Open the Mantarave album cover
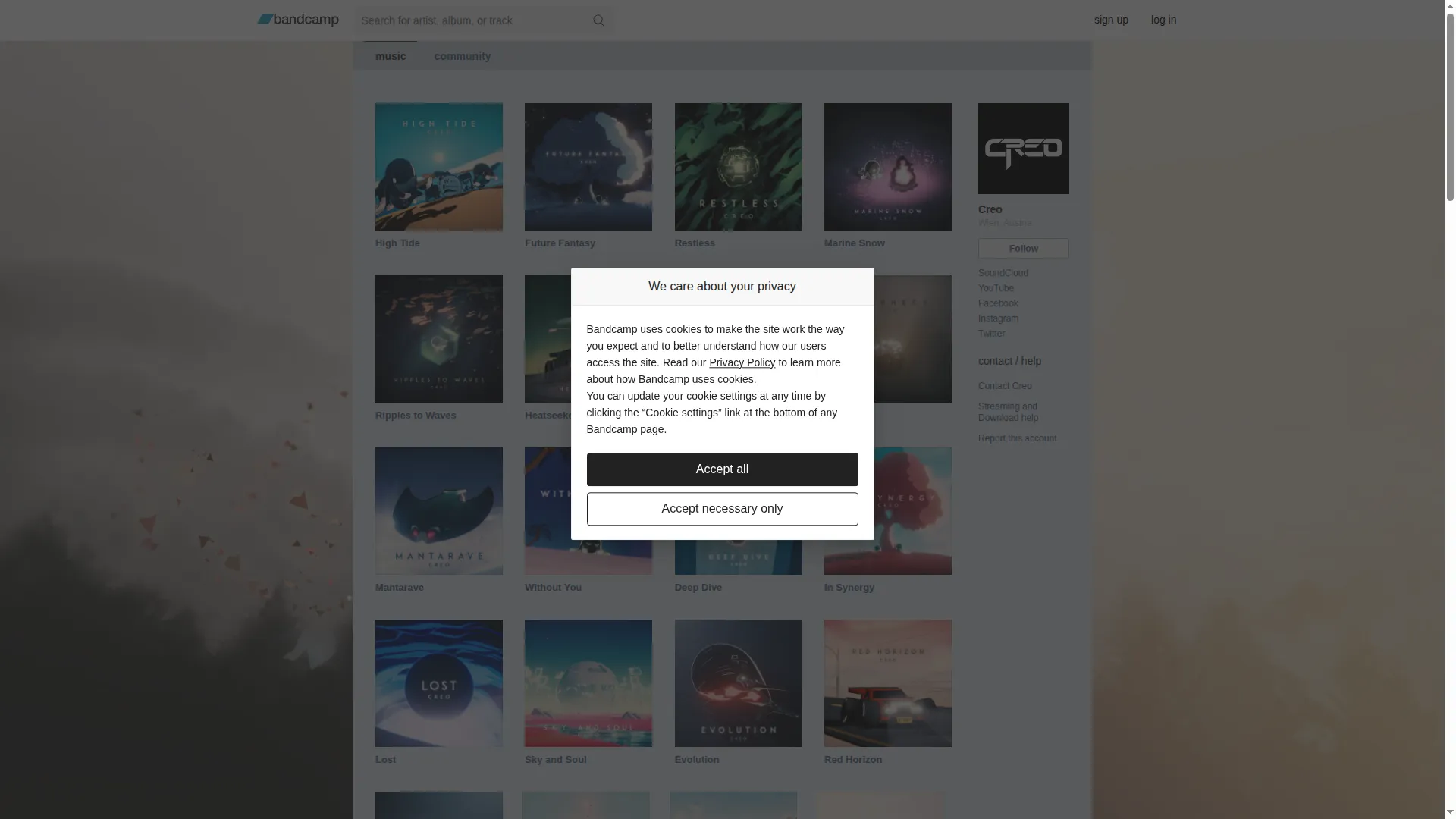 pos(439,511)
